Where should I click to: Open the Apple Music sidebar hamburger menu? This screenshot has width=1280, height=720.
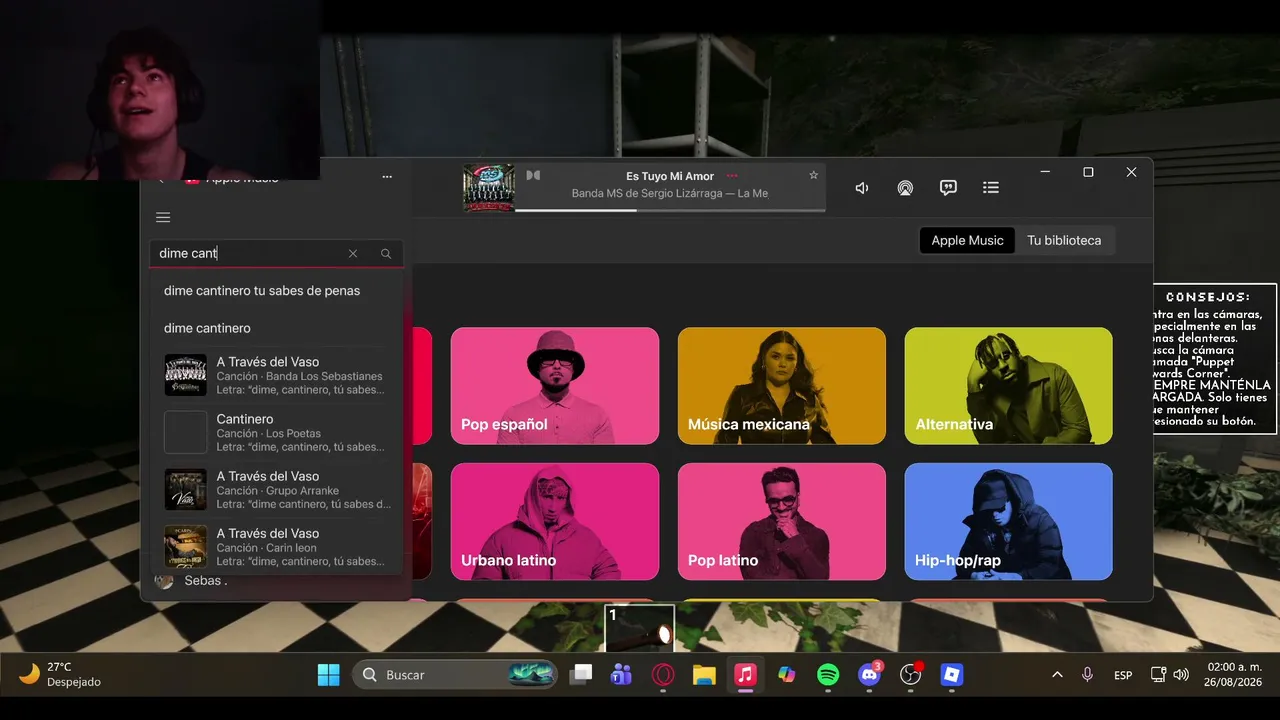click(x=163, y=218)
